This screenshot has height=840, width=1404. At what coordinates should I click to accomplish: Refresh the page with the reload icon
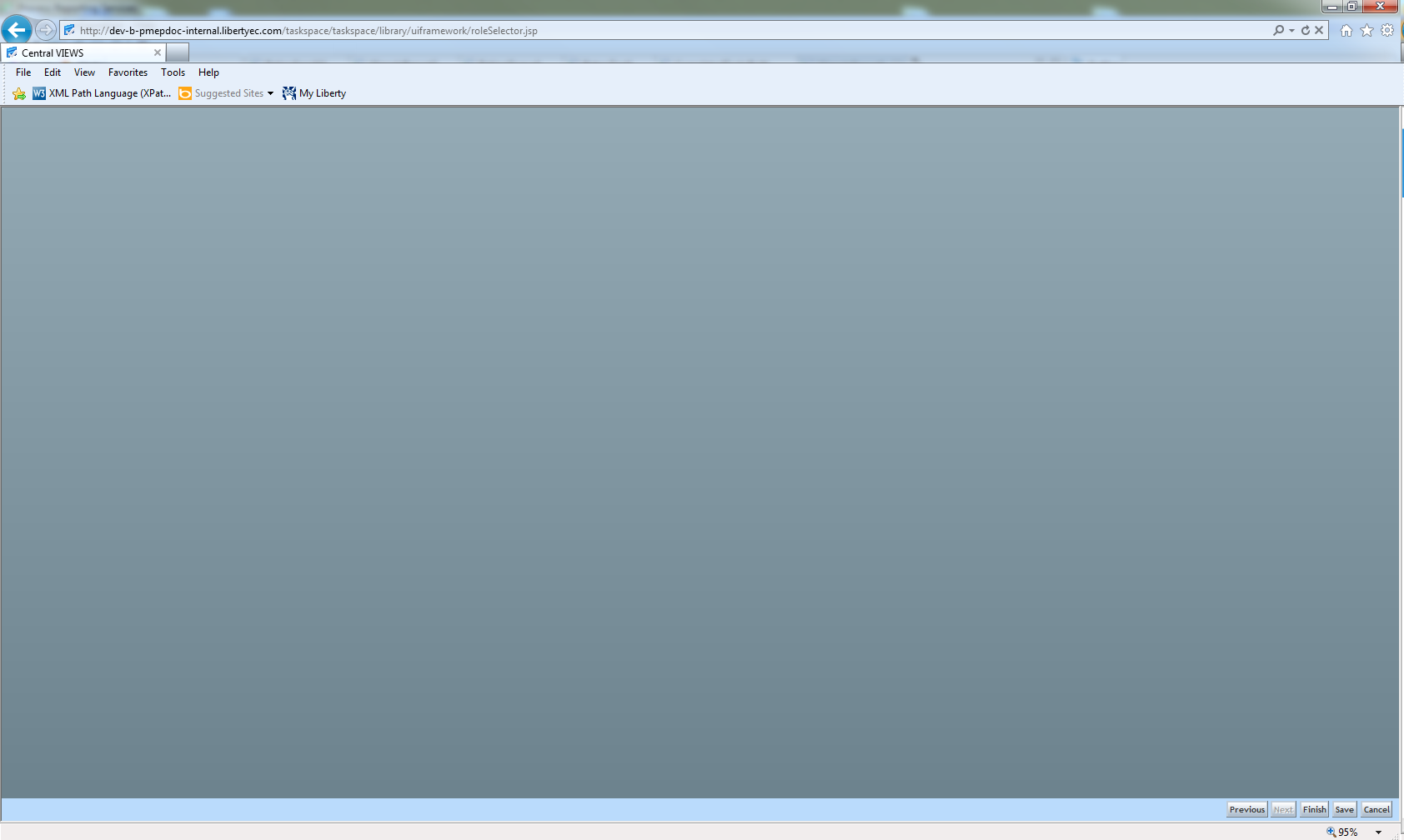[x=1306, y=30]
